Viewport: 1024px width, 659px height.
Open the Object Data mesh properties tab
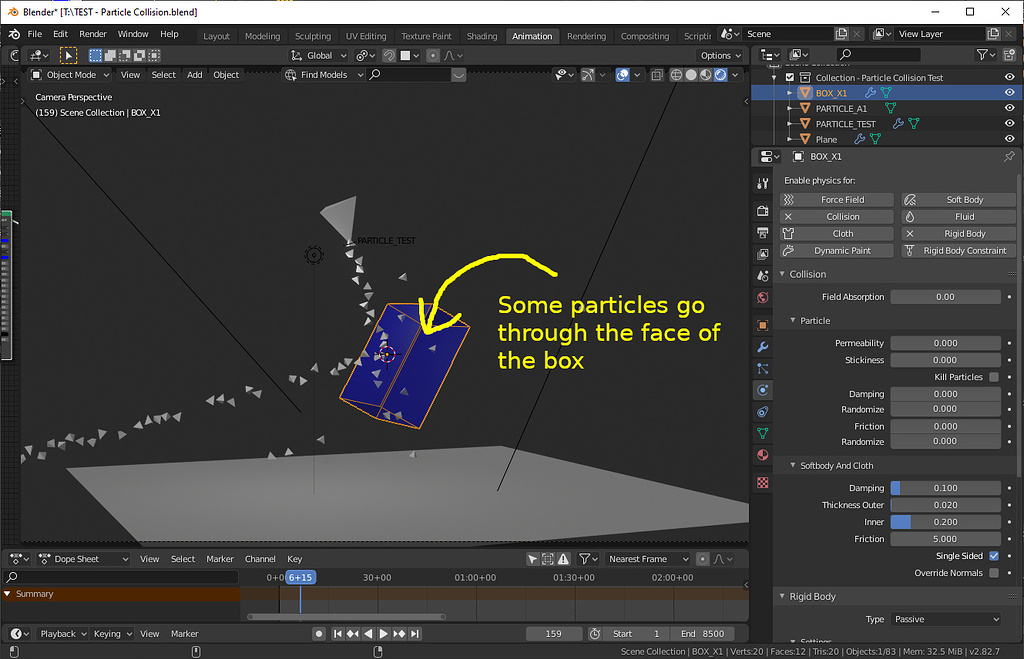tap(762, 433)
